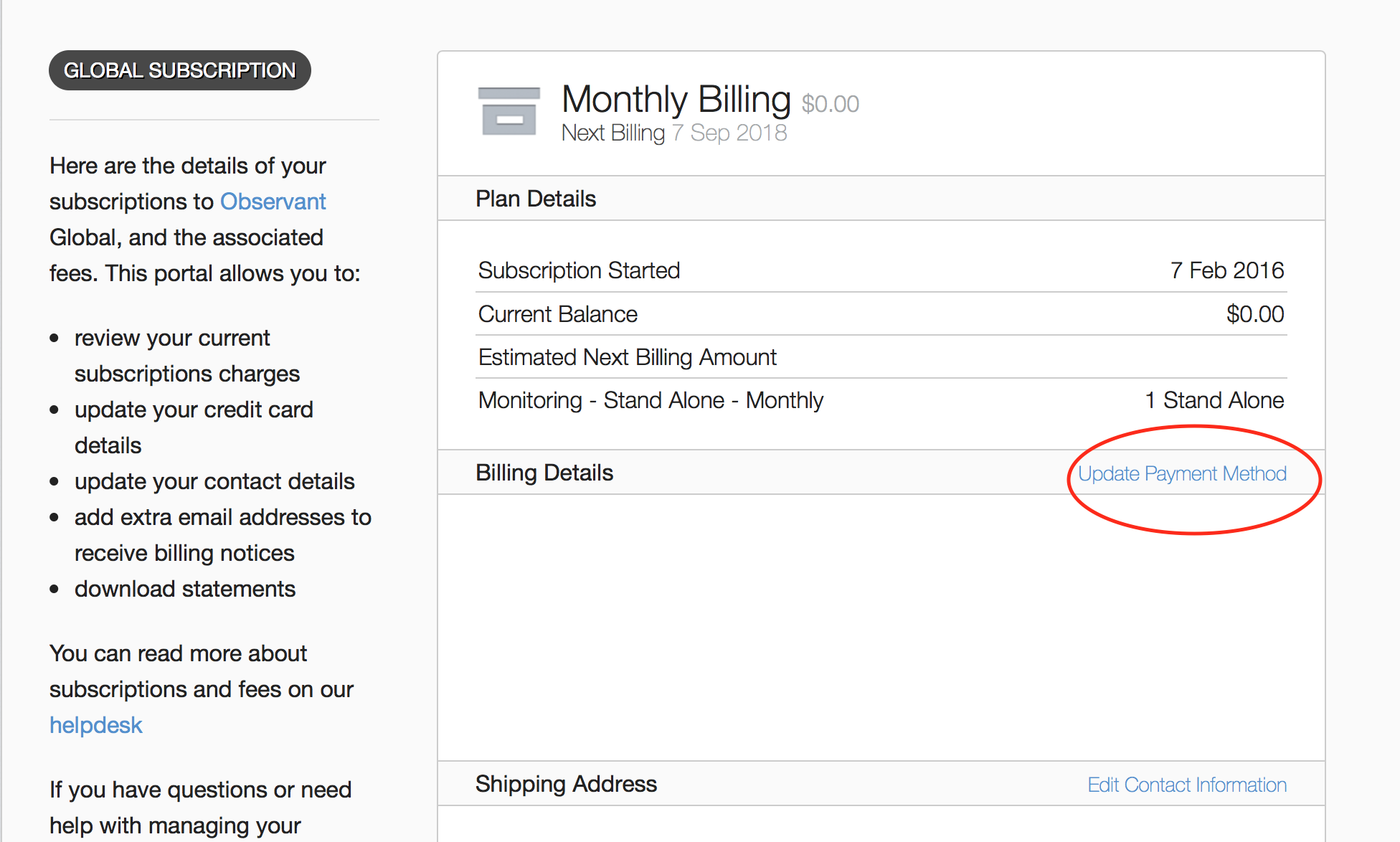Select the Subscription Started row label

click(579, 270)
